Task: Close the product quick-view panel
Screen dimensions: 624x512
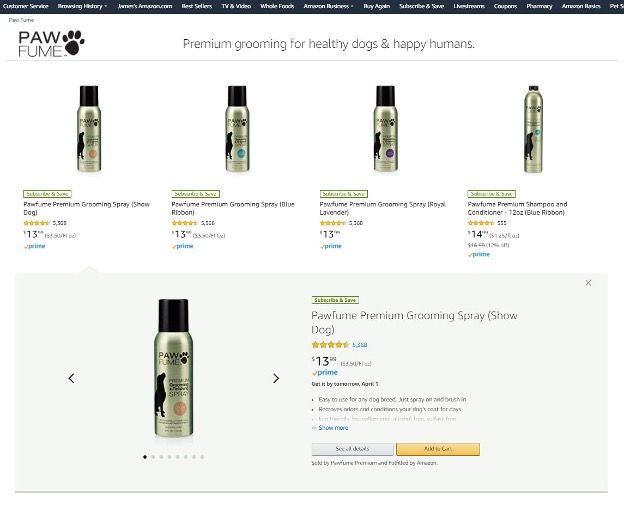Action: pyautogui.click(x=588, y=283)
